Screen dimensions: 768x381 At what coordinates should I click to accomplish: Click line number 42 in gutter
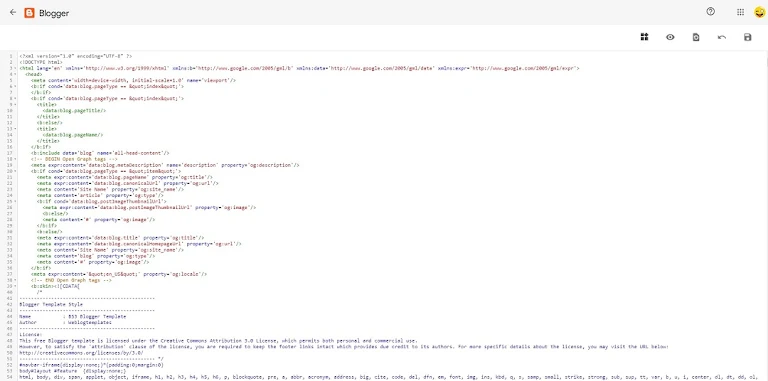coord(9,304)
